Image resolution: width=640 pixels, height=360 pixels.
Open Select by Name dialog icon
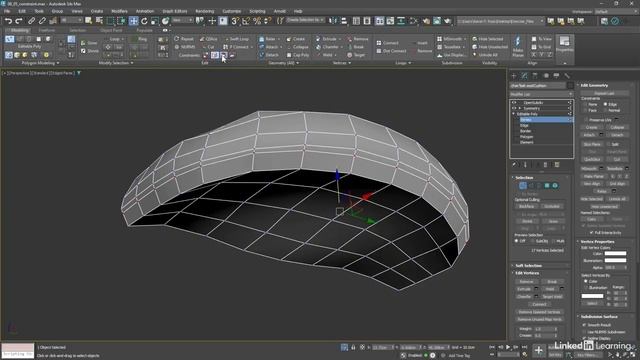99,21
